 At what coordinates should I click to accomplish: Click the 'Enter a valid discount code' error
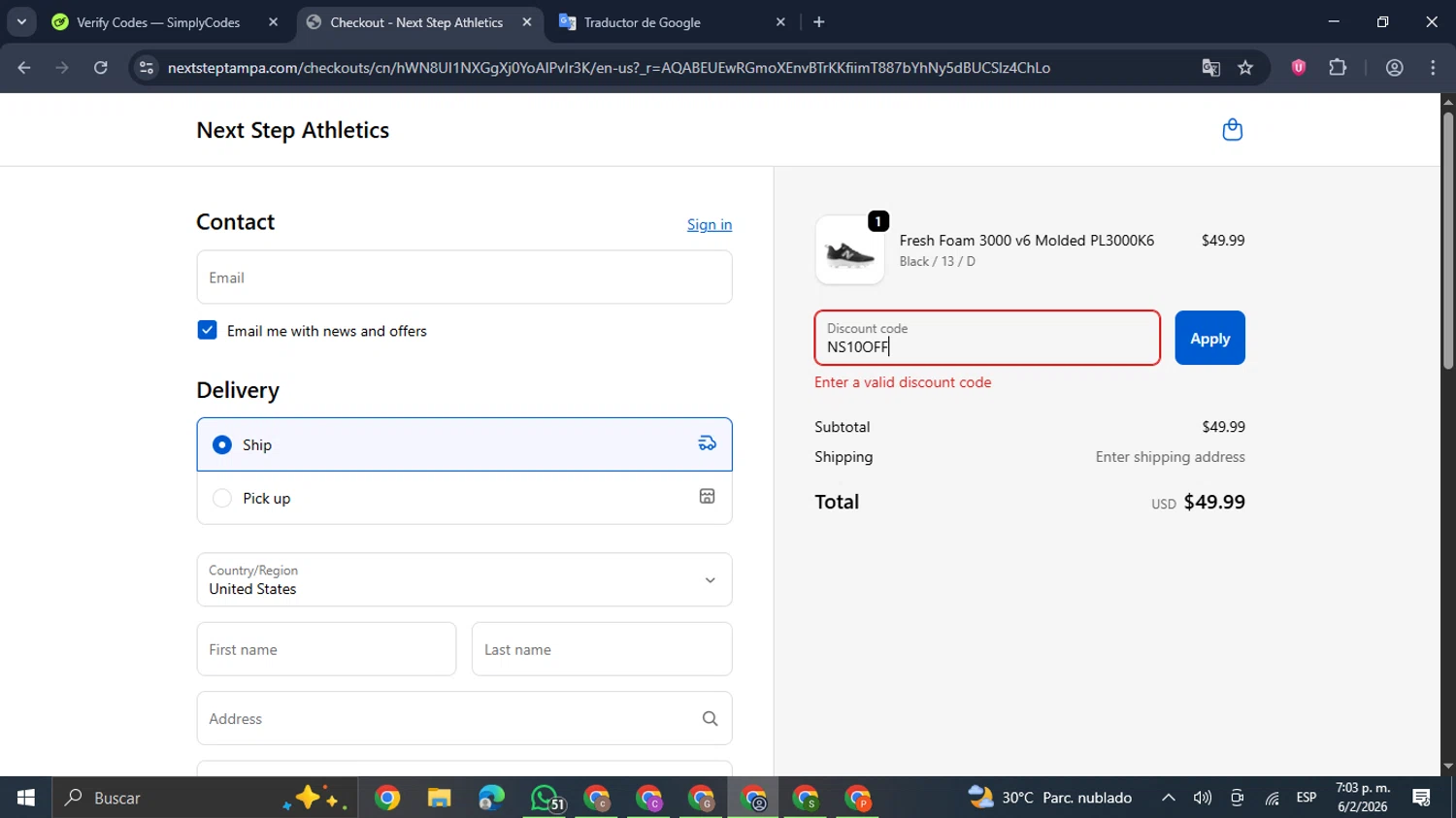point(903,382)
